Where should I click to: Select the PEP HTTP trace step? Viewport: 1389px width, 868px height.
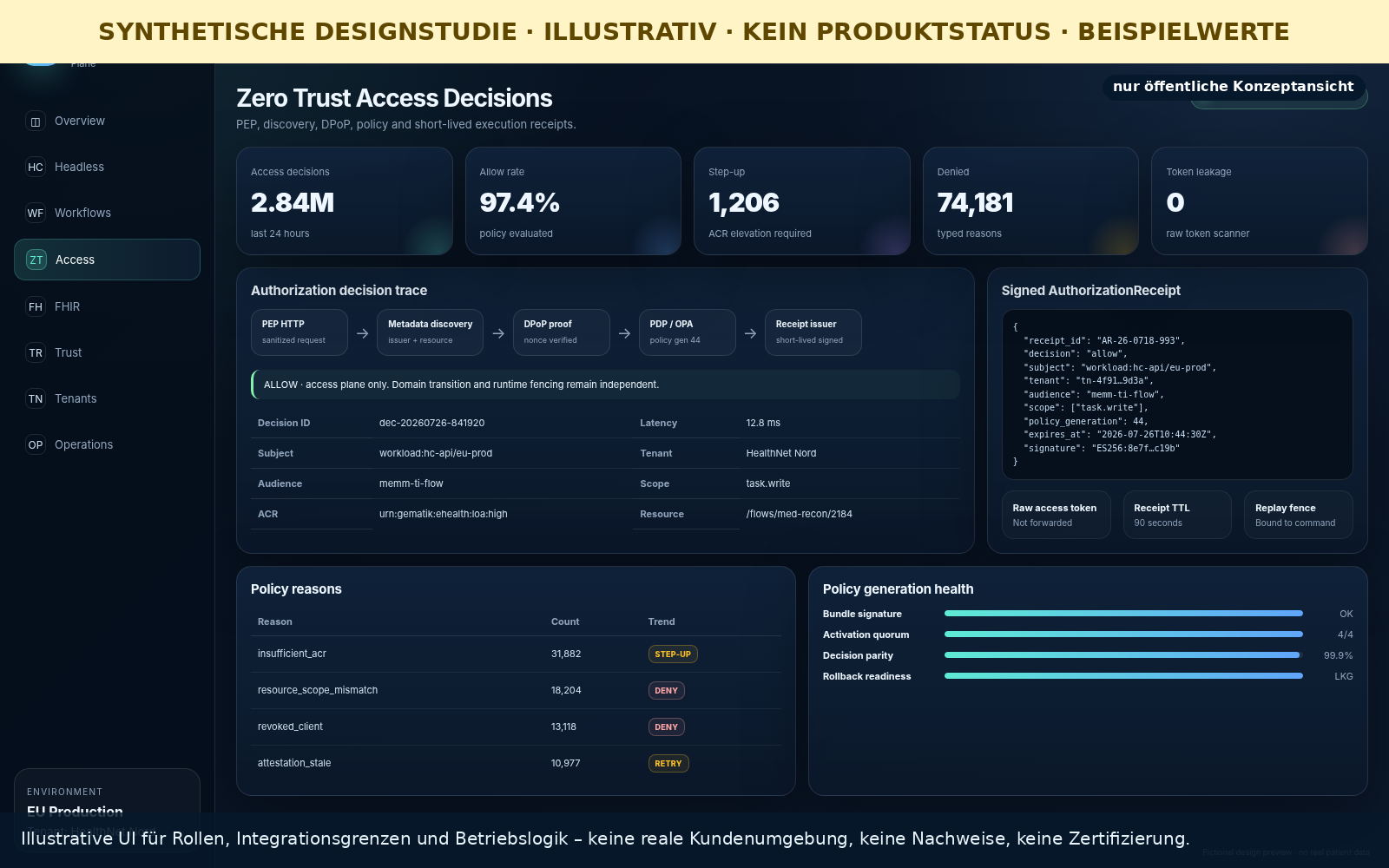(x=300, y=332)
